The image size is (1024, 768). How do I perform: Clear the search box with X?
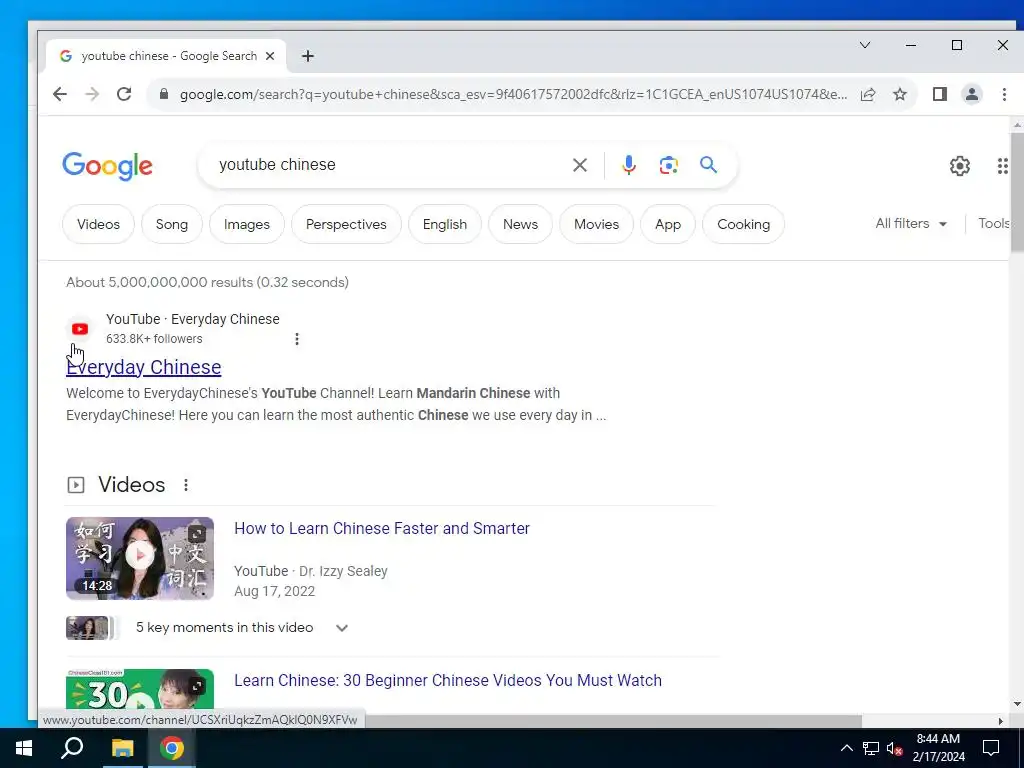[579, 165]
